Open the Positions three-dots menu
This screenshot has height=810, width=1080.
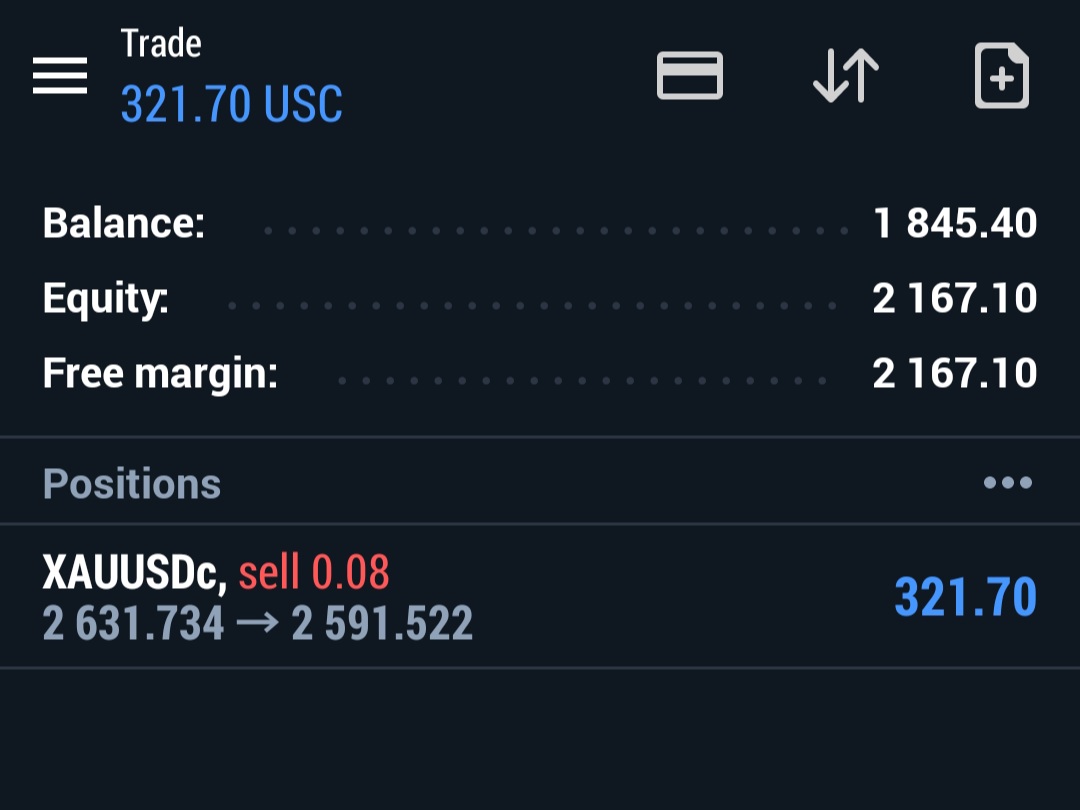(x=1008, y=482)
